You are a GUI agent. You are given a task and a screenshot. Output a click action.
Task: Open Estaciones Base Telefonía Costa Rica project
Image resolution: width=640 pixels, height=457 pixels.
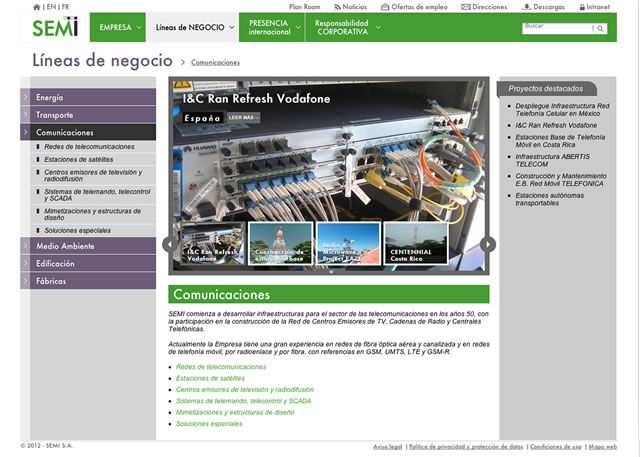tap(560, 141)
